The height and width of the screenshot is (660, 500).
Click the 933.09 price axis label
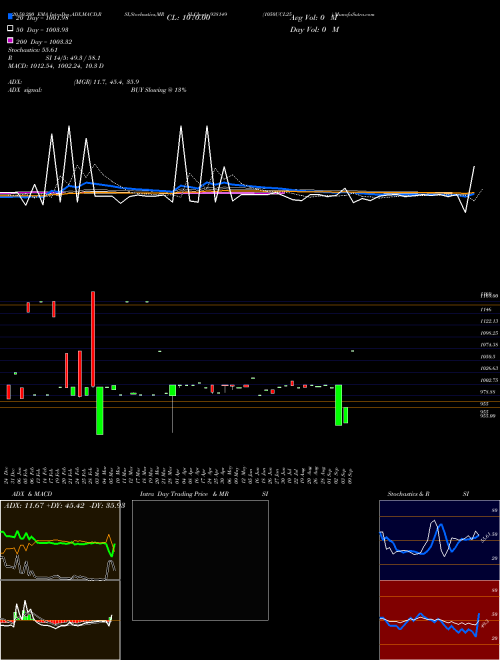(488, 415)
